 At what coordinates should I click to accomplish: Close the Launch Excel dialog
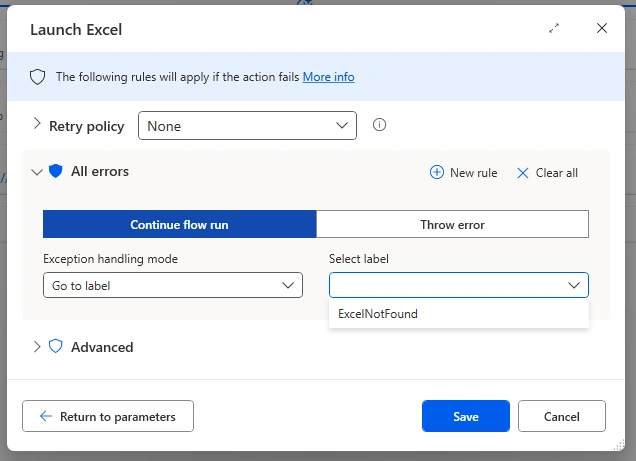tap(602, 28)
